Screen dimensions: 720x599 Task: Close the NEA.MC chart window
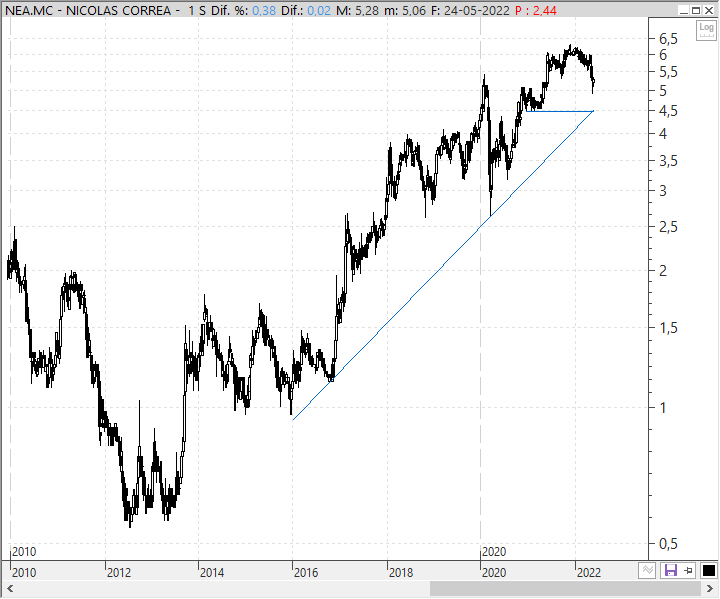(709, 10)
